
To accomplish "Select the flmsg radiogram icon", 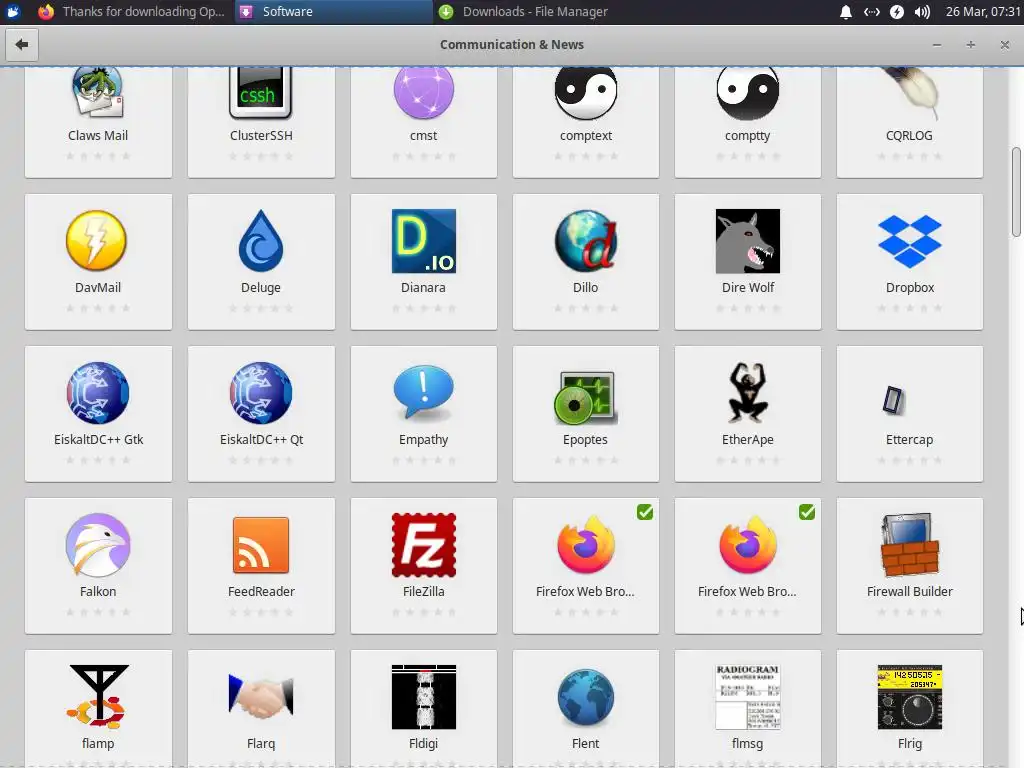I will pos(748,697).
